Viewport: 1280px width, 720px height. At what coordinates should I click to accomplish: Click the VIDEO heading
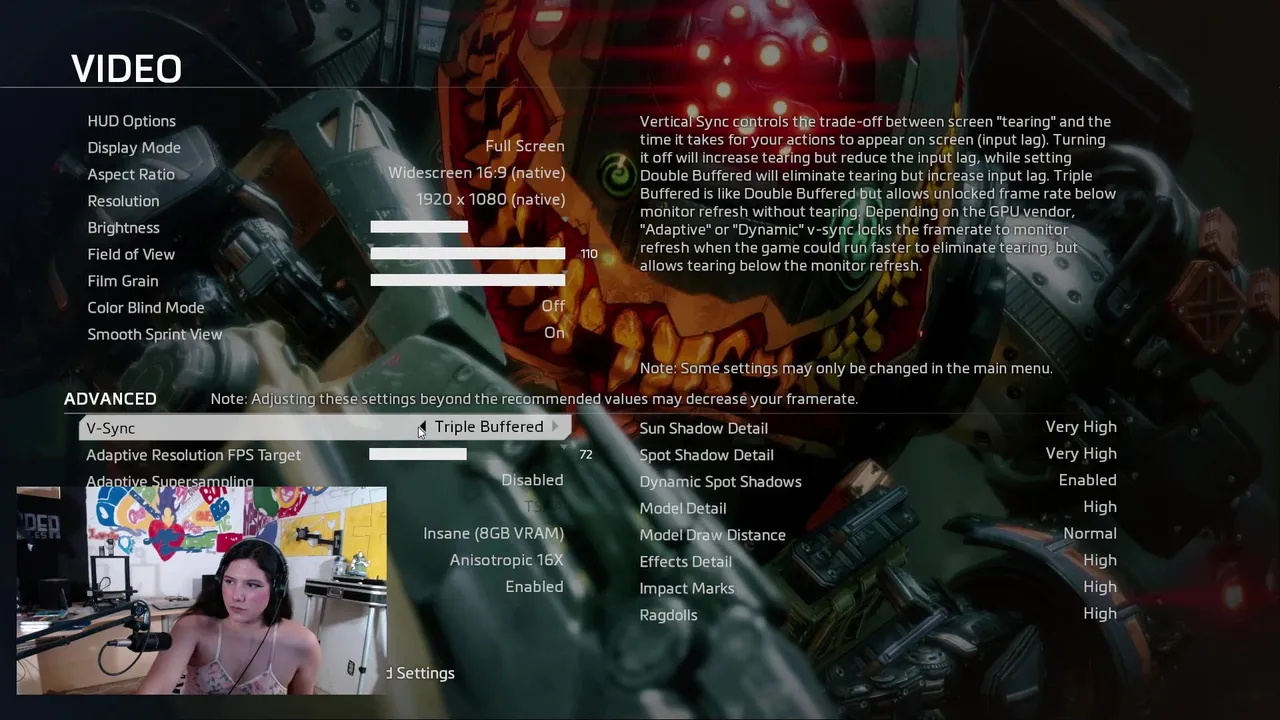pyautogui.click(x=127, y=69)
